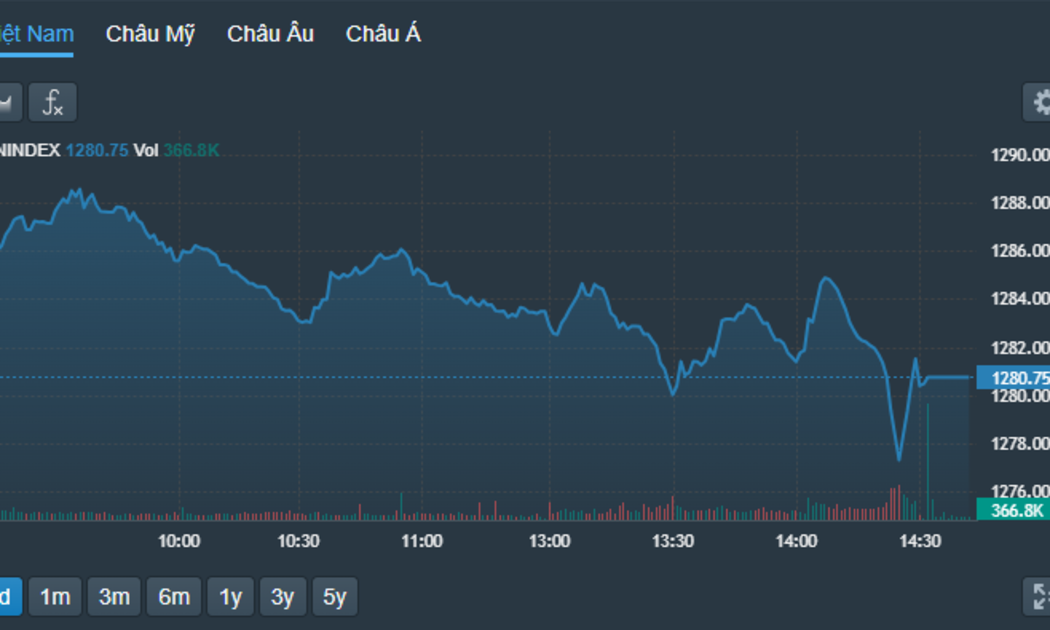
Task: Open chart settings gear icon
Action: [1036, 102]
